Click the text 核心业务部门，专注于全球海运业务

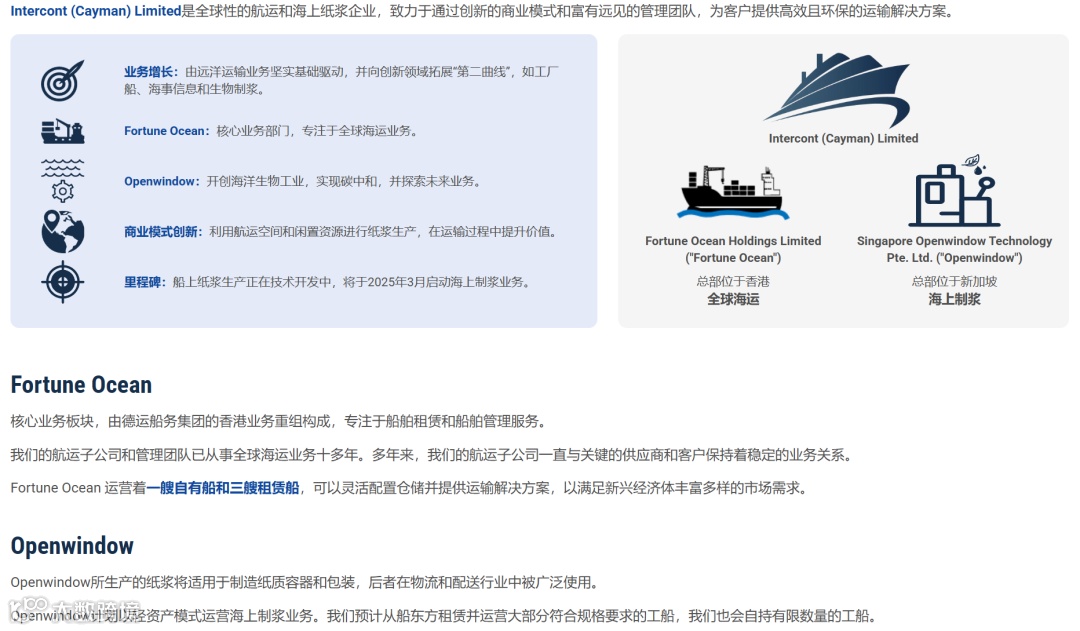coord(319,131)
